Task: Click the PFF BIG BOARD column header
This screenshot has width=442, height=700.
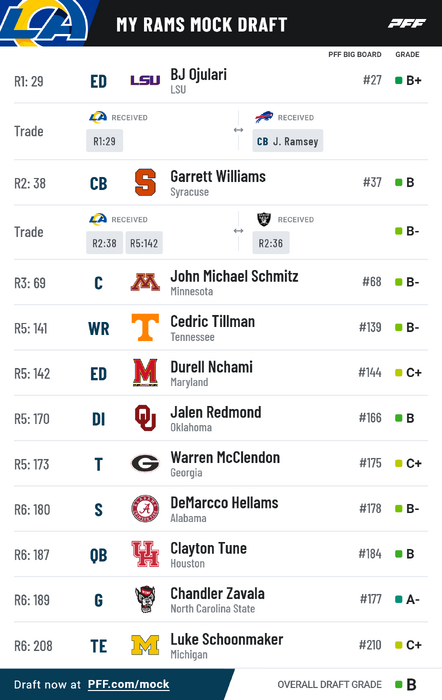Action: tap(355, 54)
